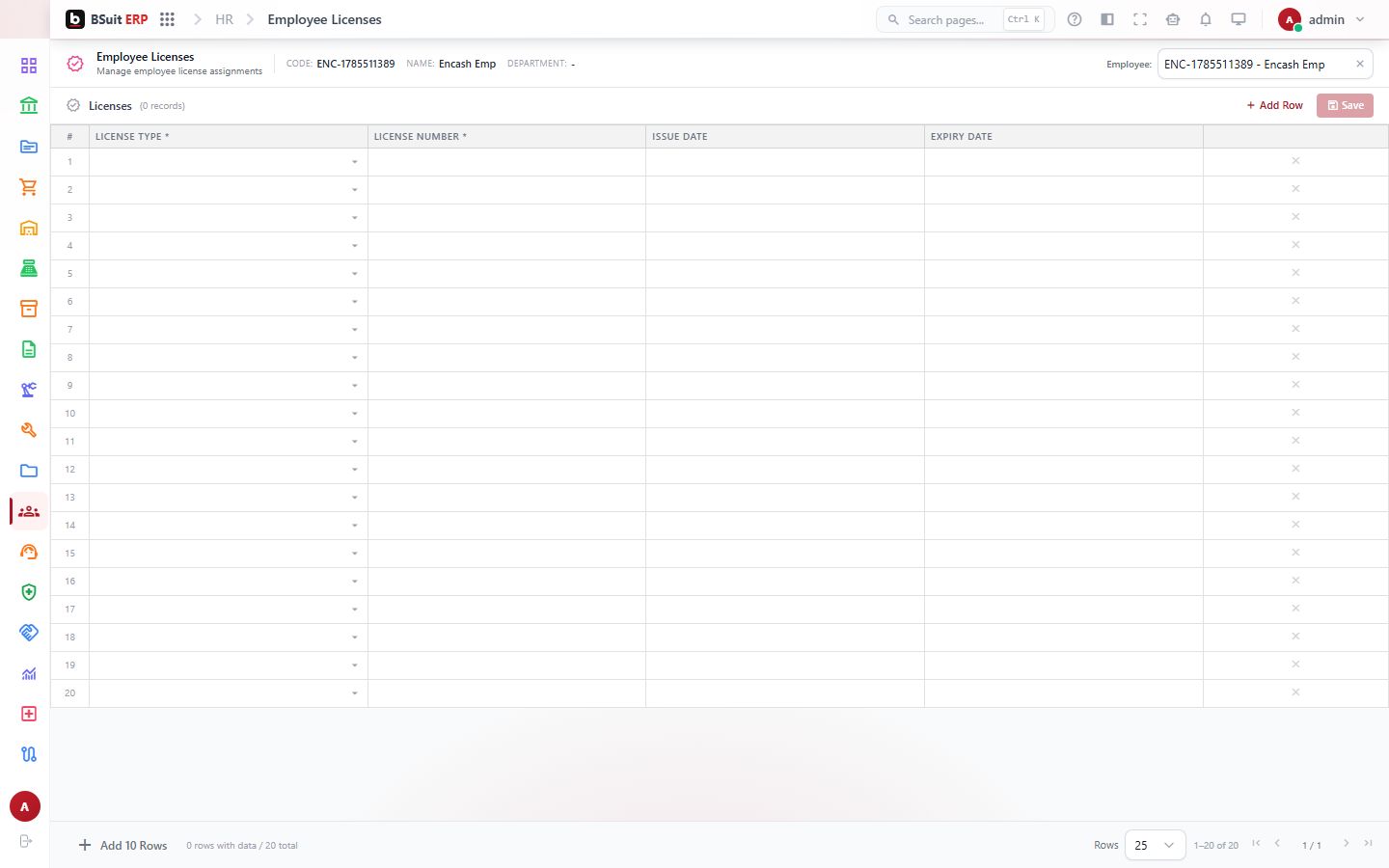This screenshot has width=1389, height=868.
Task: Open the bank building module icon
Action: pyautogui.click(x=29, y=106)
